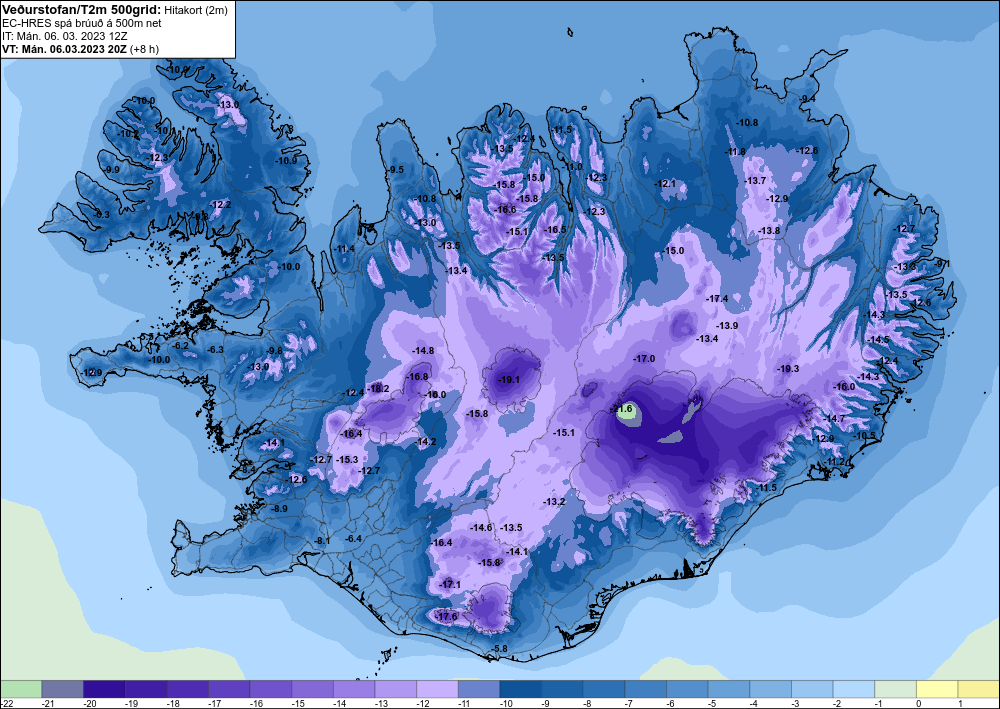Screen dimensions: 1000x709
Task: Click the -17.6 temperature value
Action: [446, 617]
